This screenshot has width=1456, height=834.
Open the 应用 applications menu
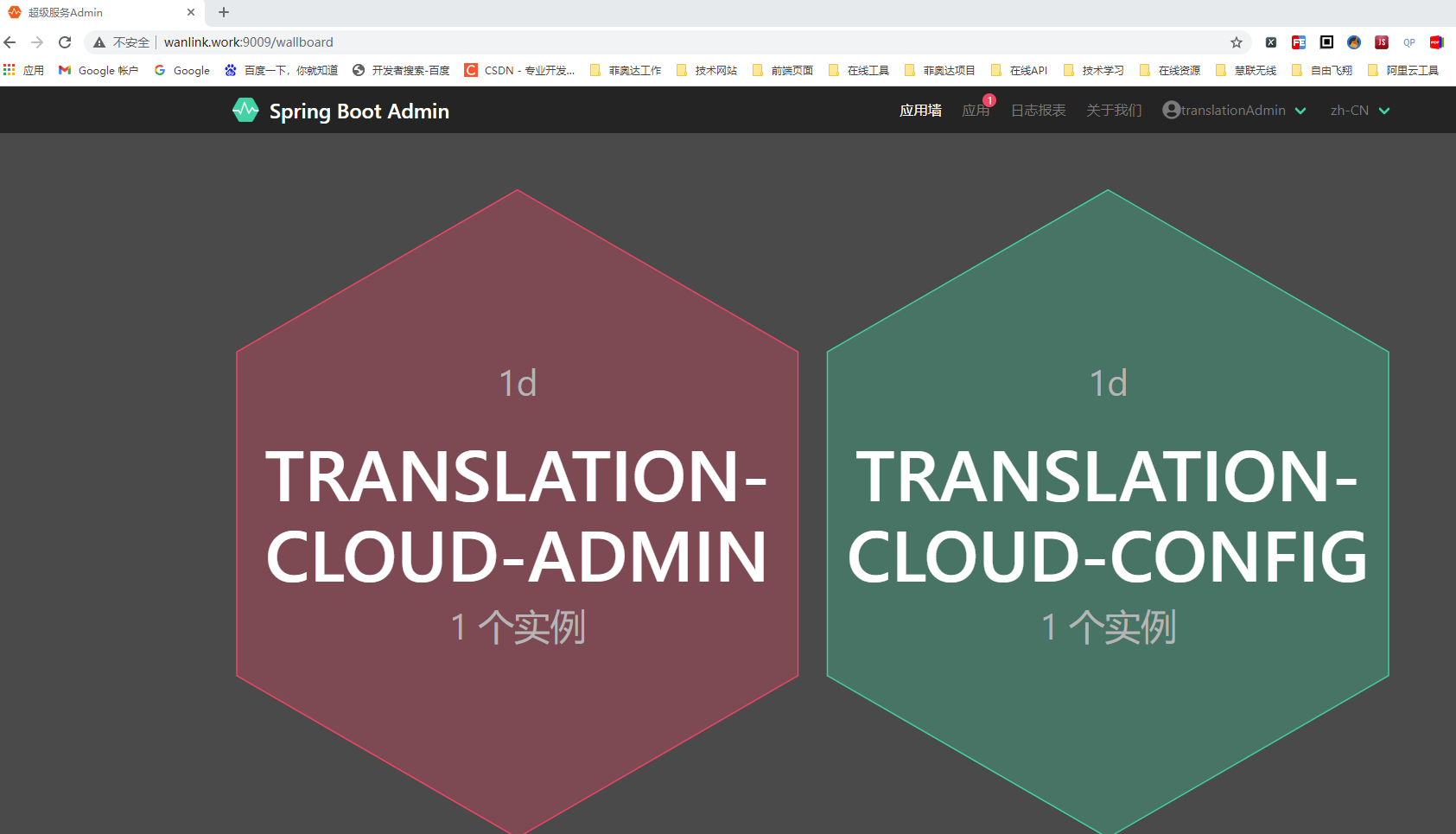tap(976, 111)
